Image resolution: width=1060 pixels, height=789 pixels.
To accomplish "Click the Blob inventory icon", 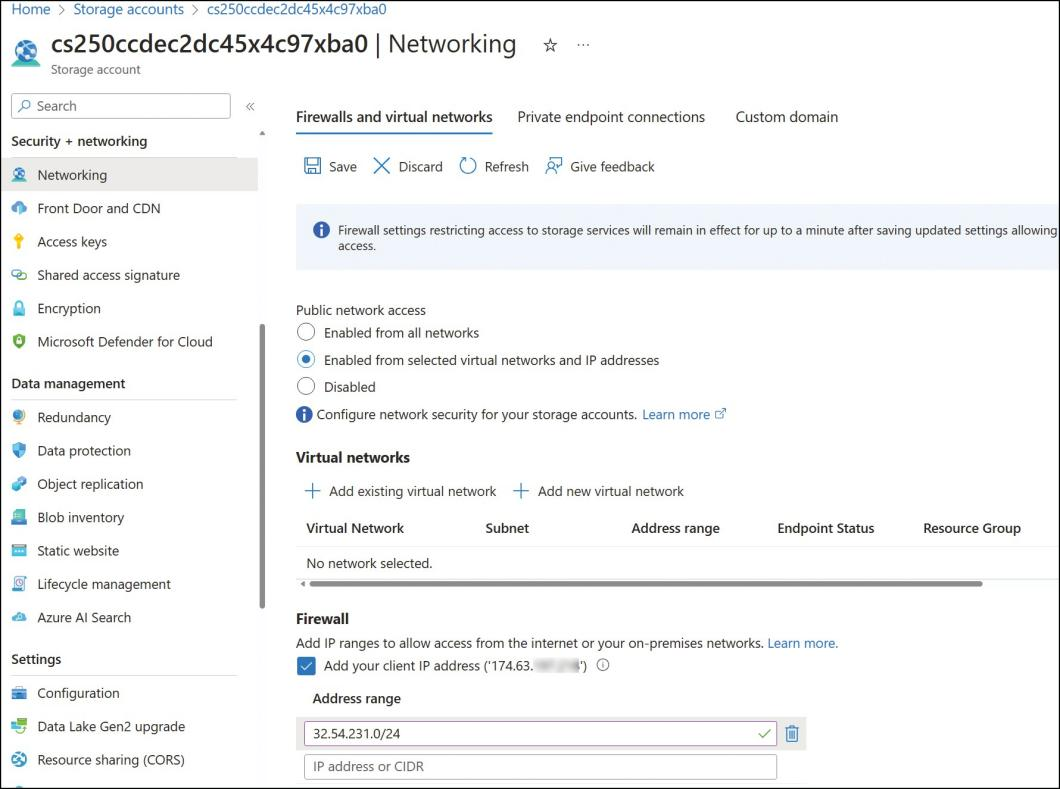I will tap(20, 517).
